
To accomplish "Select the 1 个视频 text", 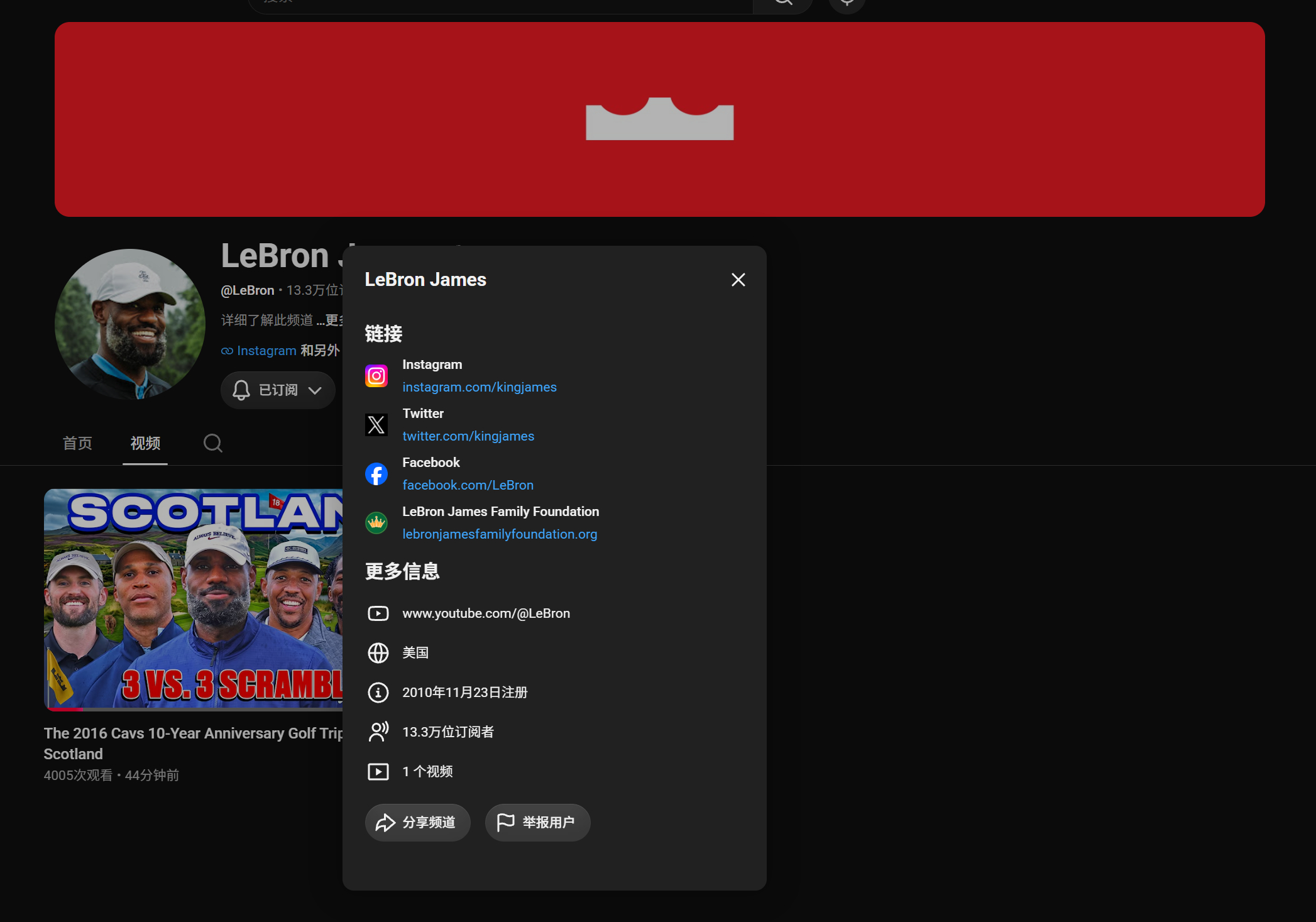I will pyautogui.click(x=427, y=772).
